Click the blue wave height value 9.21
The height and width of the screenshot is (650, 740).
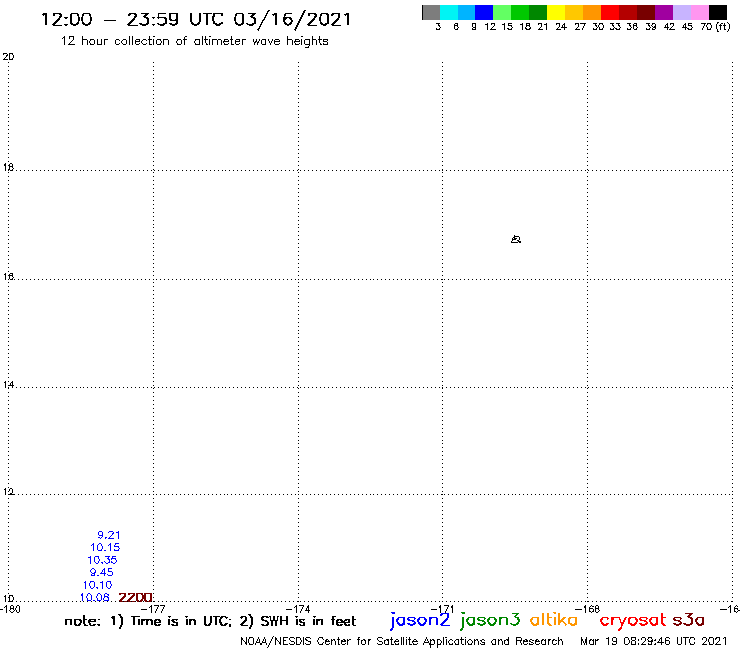(109, 535)
